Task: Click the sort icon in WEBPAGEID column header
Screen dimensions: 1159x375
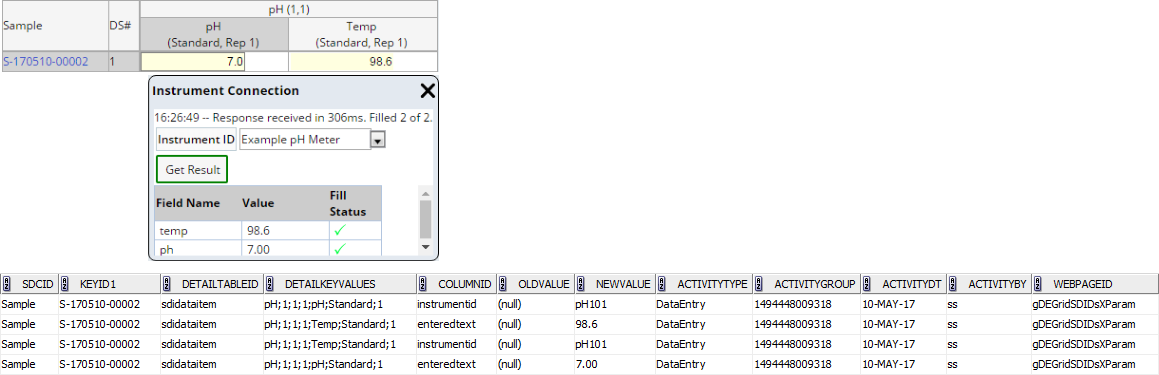Action: 1039,284
